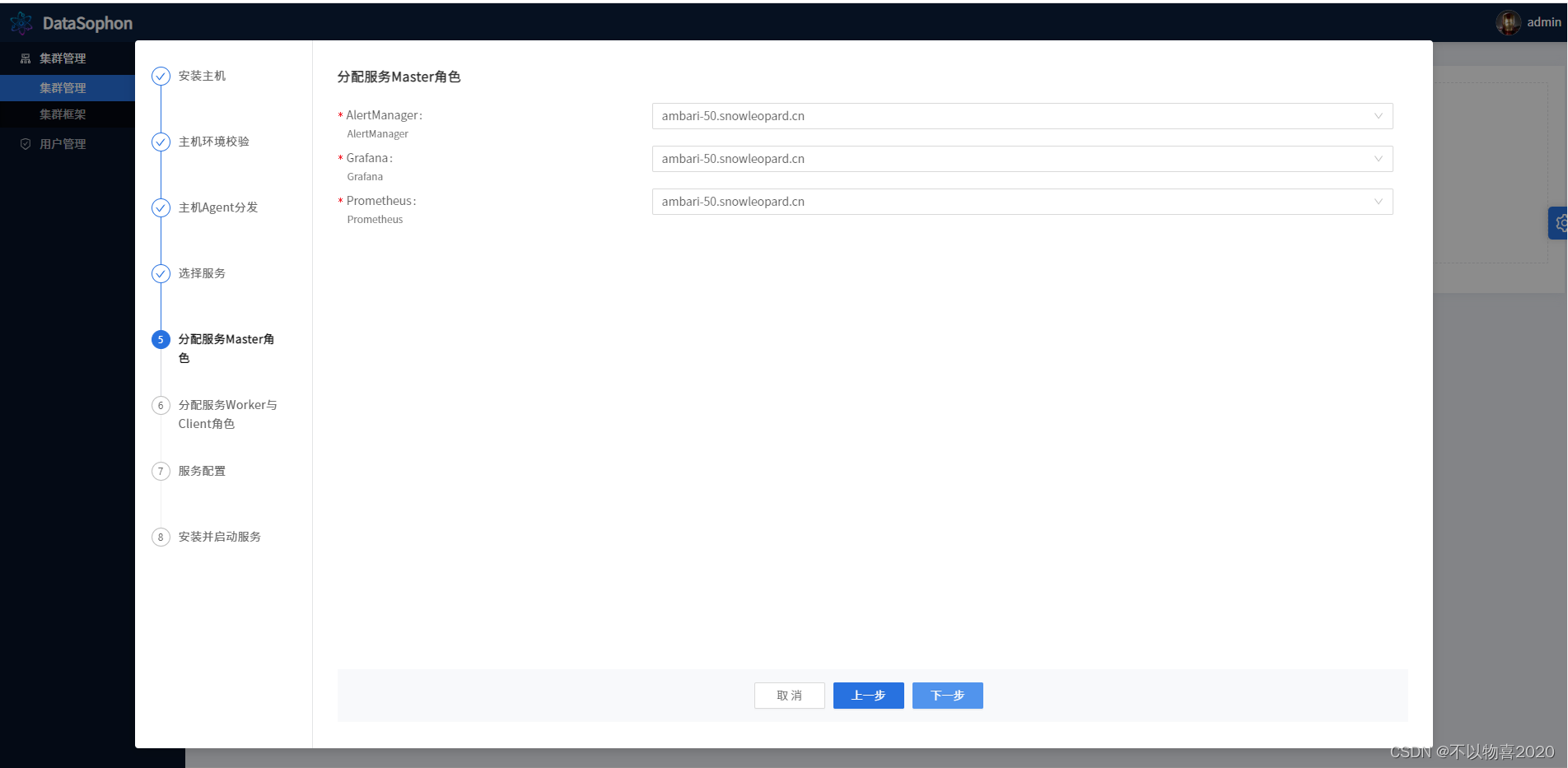This screenshot has width=1568, height=768.
Task: Click the 分配服务Master角色 step label in sidebar
Action: click(x=226, y=348)
